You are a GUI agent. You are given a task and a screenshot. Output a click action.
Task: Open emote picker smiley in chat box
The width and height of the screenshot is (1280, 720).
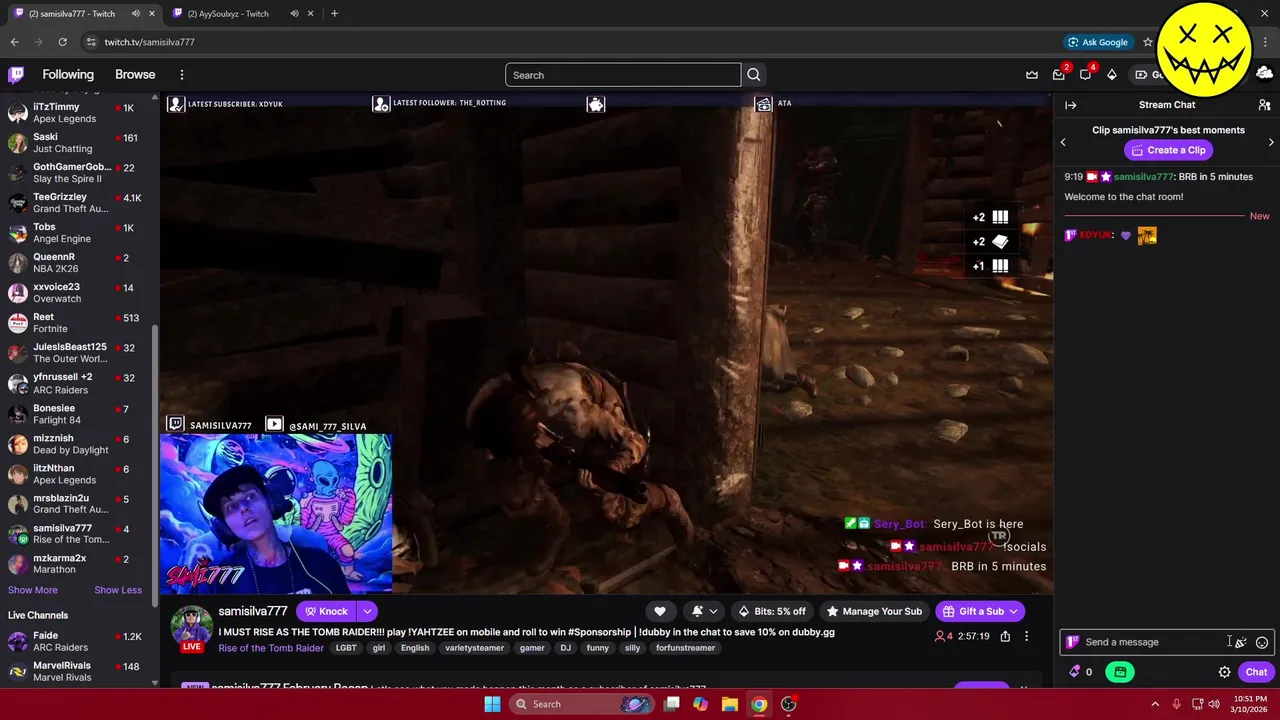(x=1262, y=642)
